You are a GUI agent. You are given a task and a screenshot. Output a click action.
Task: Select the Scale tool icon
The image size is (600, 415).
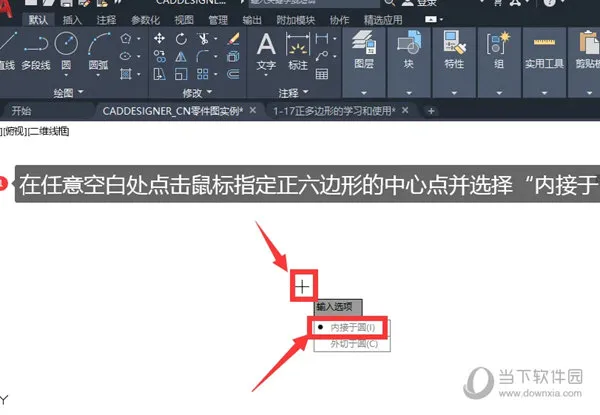tap(181, 74)
